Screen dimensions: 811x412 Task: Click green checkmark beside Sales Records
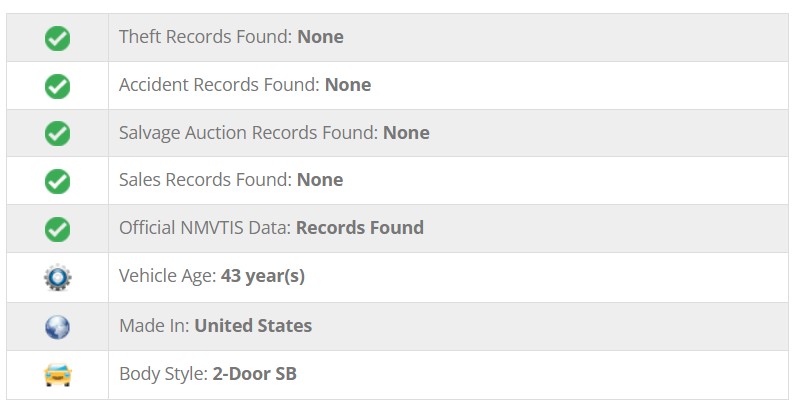pos(57,181)
